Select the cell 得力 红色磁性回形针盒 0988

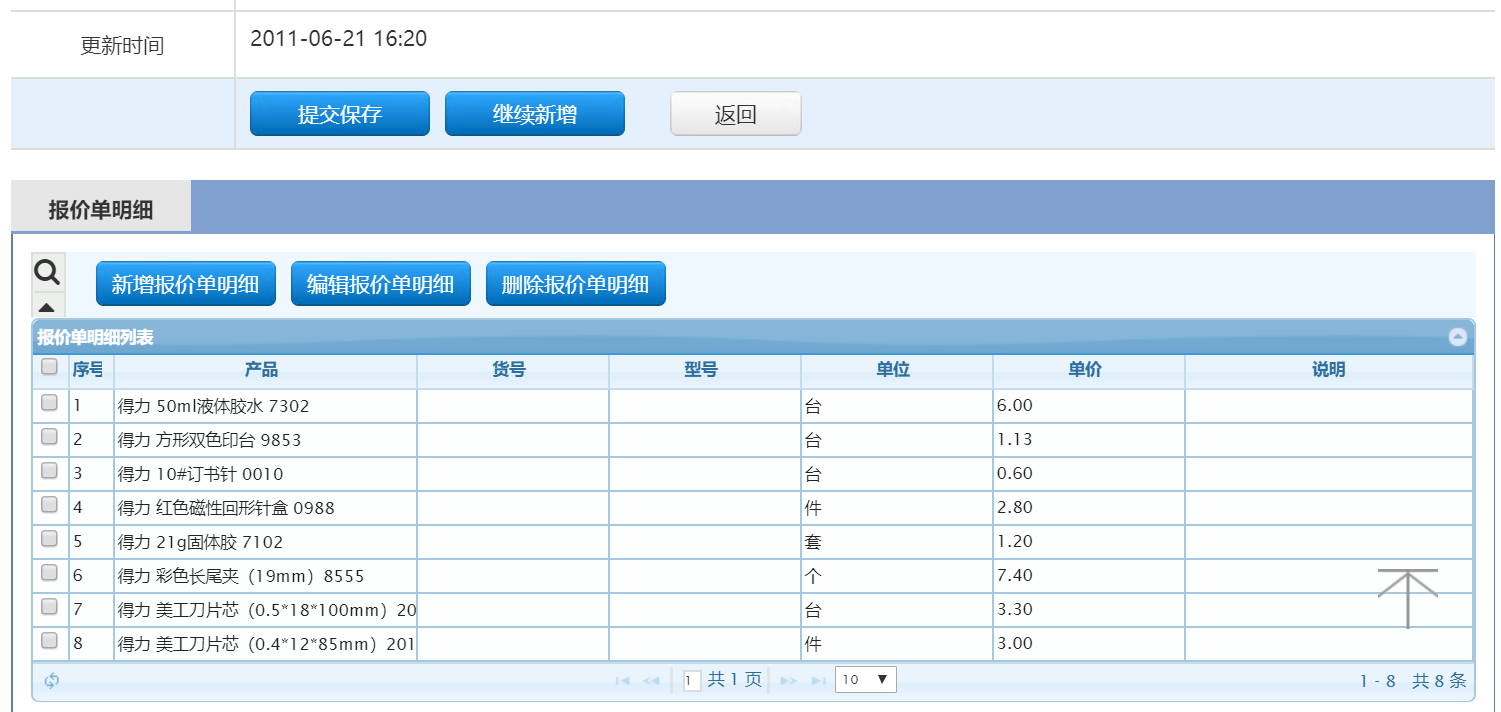265,508
